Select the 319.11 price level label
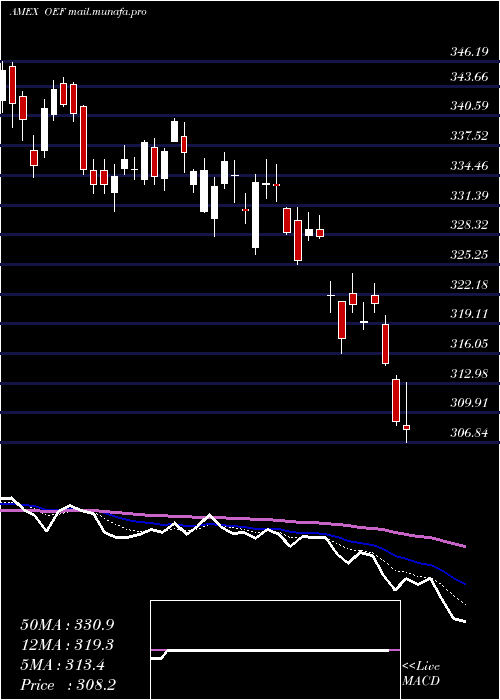This screenshot has height=700, width=500. pyautogui.click(x=469, y=314)
